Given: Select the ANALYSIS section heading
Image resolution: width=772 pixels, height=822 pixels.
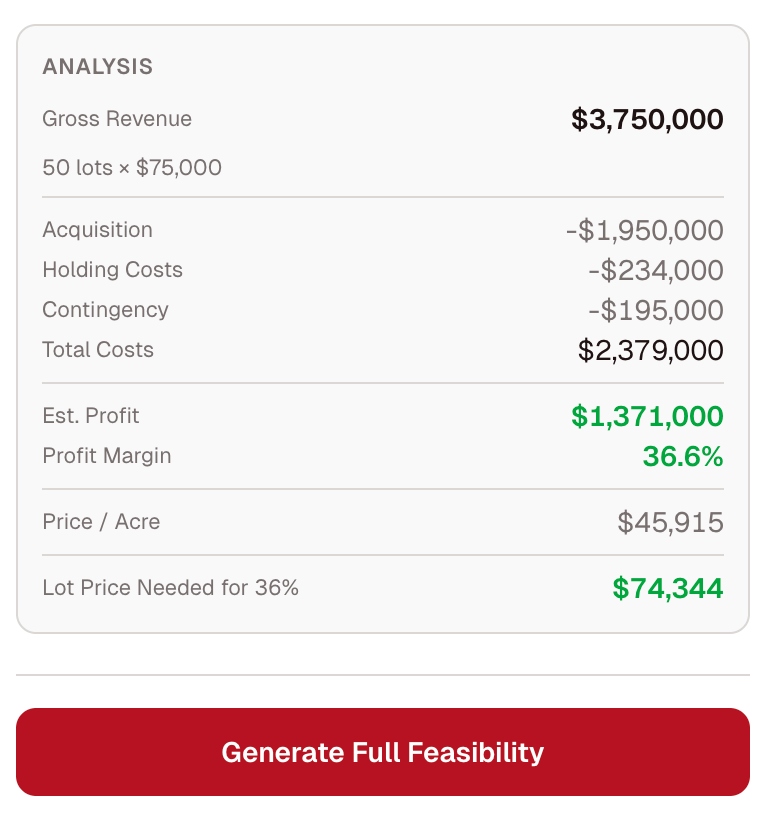Looking at the screenshot, I should [x=98, y=67].
